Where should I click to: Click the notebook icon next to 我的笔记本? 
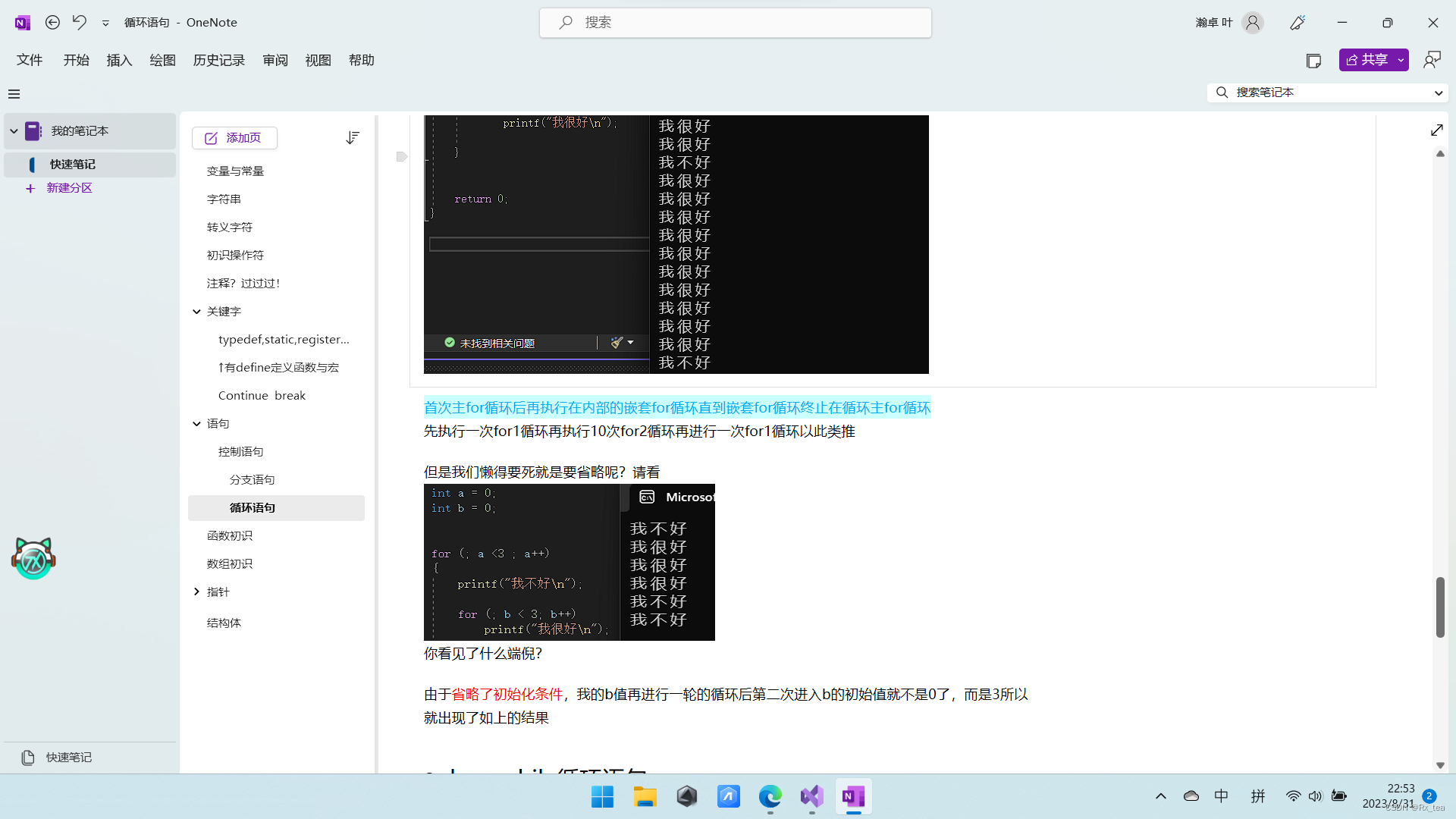[32, 130]
